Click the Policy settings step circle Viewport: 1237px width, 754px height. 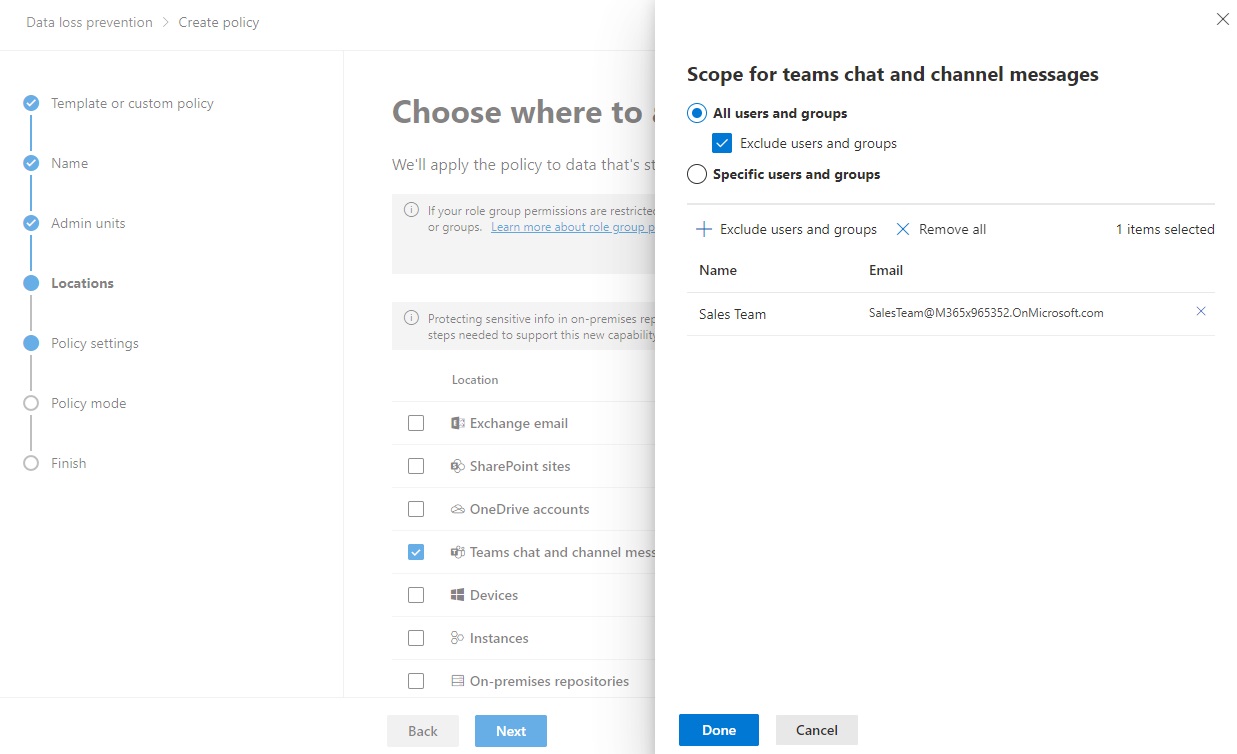31,343
